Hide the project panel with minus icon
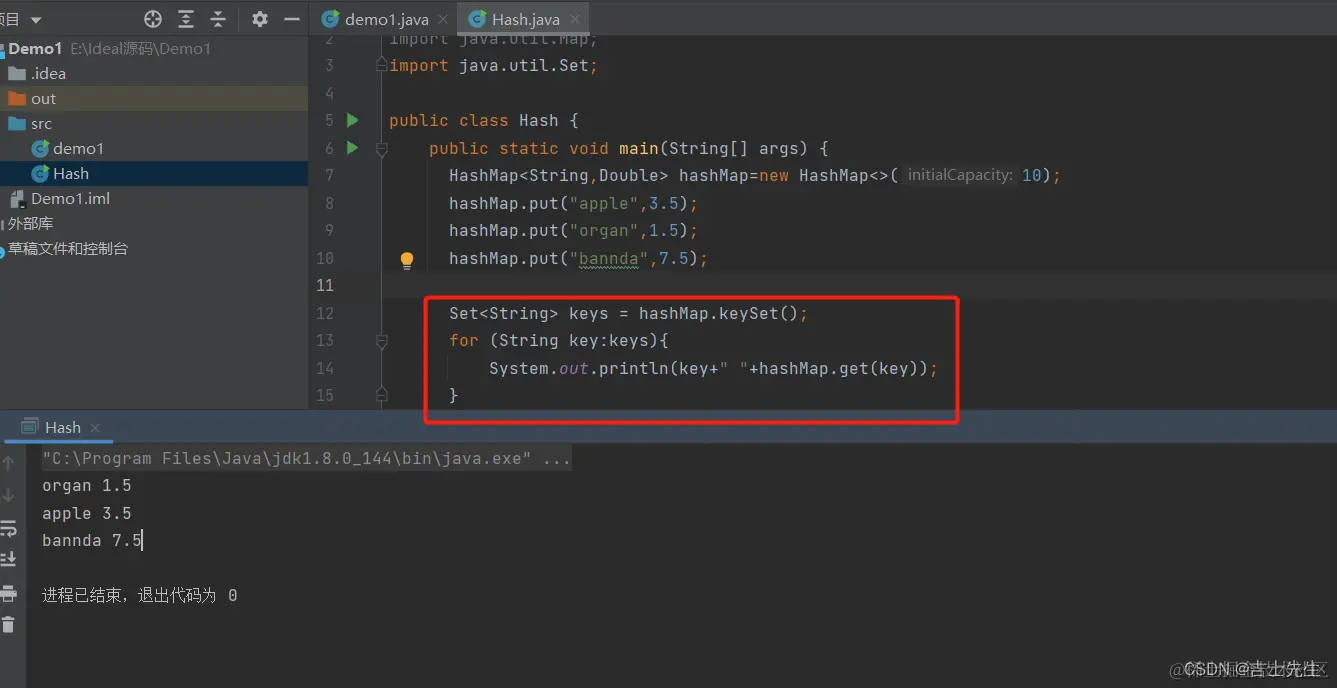Viewport: 1337px width, 688px height. [x=292, y=19]
